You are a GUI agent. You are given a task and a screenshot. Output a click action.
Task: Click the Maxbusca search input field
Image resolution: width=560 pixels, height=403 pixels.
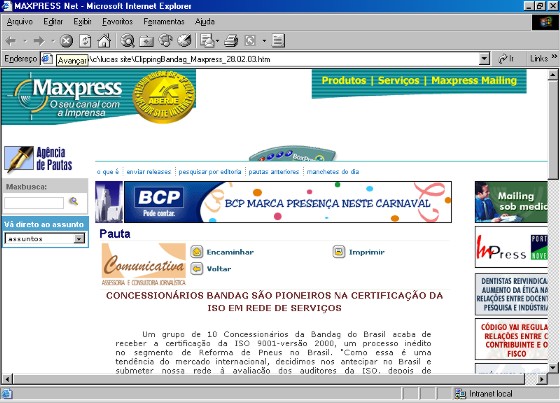(x=34, y=203)
